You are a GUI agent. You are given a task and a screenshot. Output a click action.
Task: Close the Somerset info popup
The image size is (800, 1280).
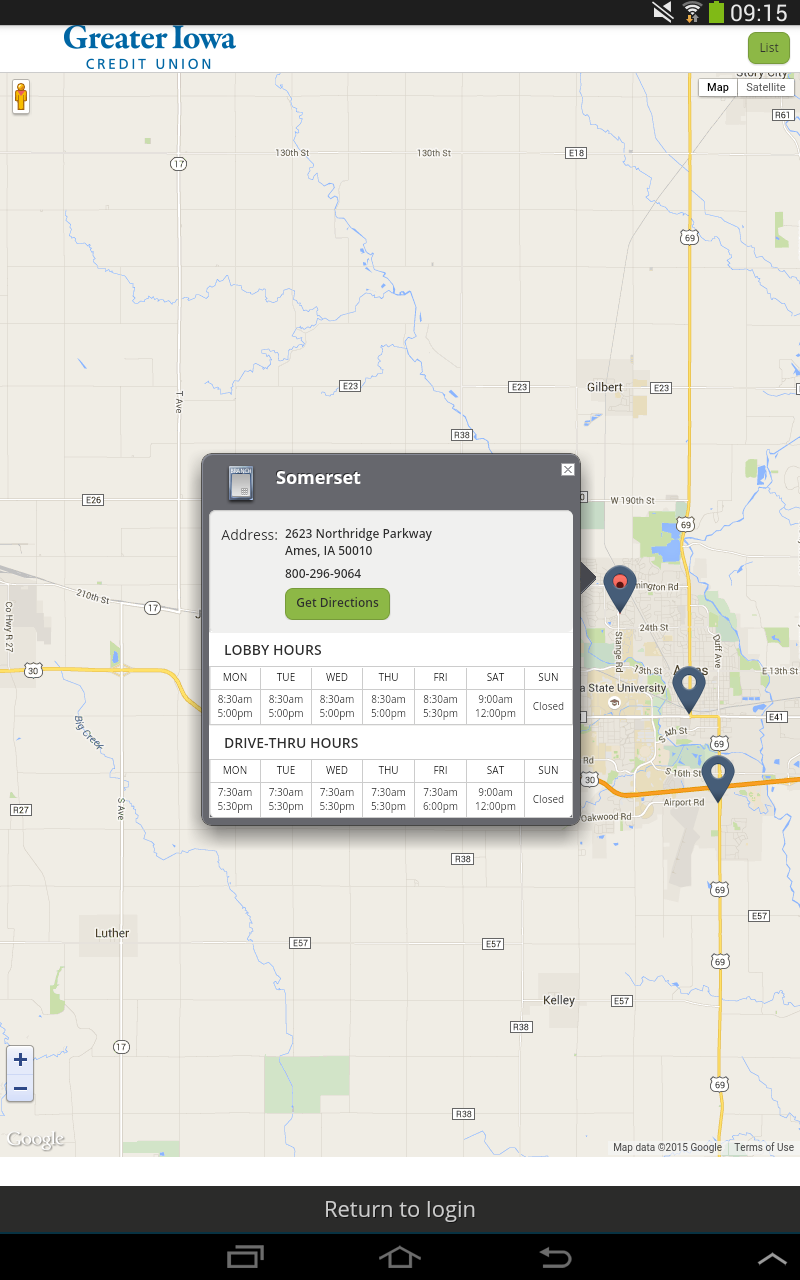click(568, 469)
